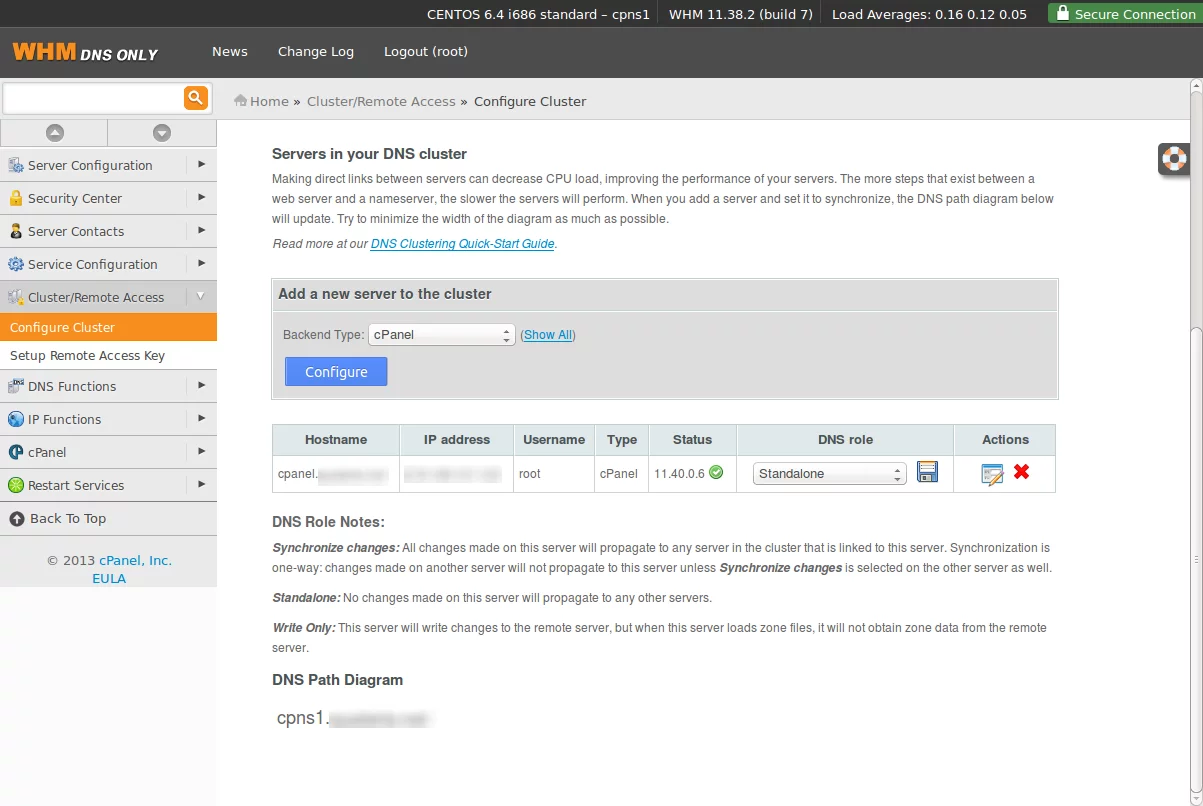Viewport: 1203px width, 806px height.
Task: Open the cPanel, Inc. link
Action: pyautogui.click(x=135, y=561)
